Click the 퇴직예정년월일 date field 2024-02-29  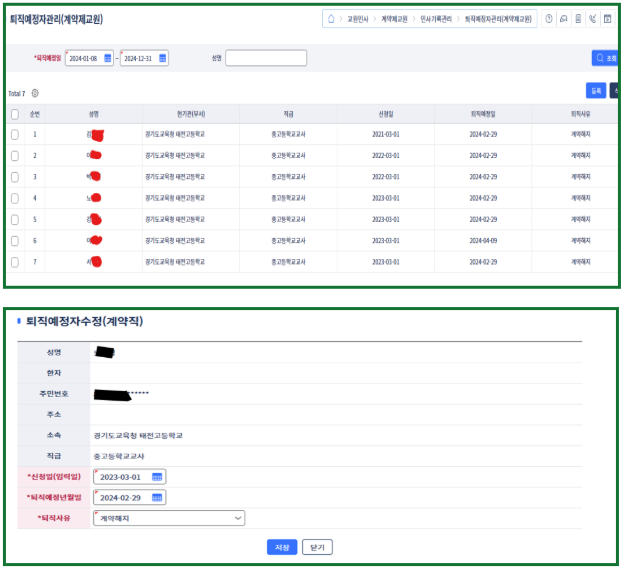(x=130, y=497)
